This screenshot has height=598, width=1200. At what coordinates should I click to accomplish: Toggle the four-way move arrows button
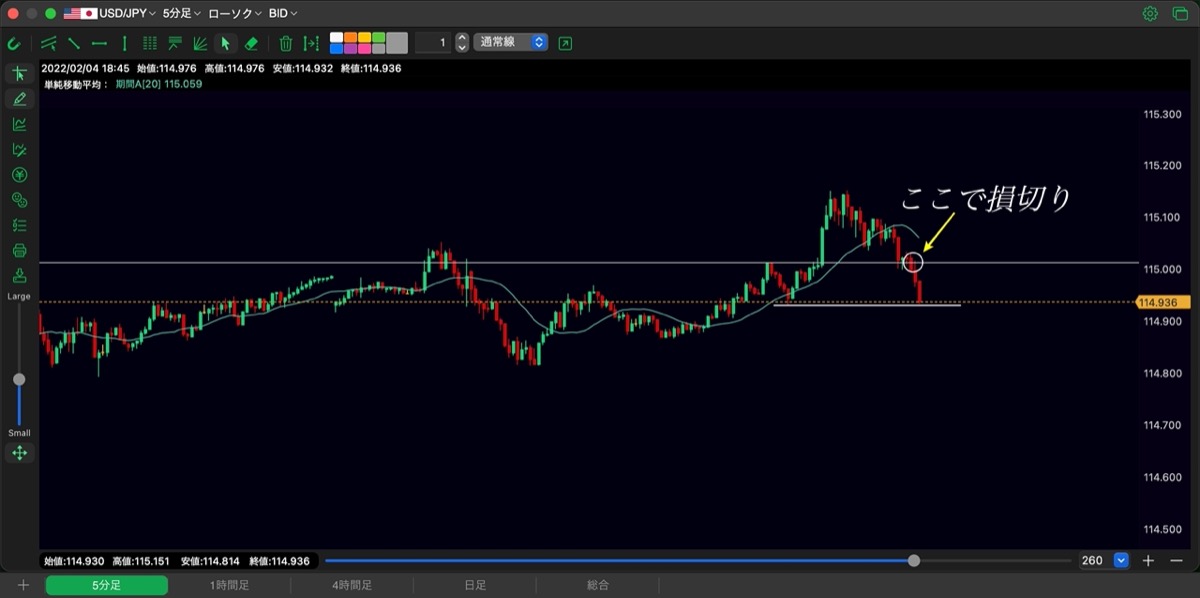[19, 453]
